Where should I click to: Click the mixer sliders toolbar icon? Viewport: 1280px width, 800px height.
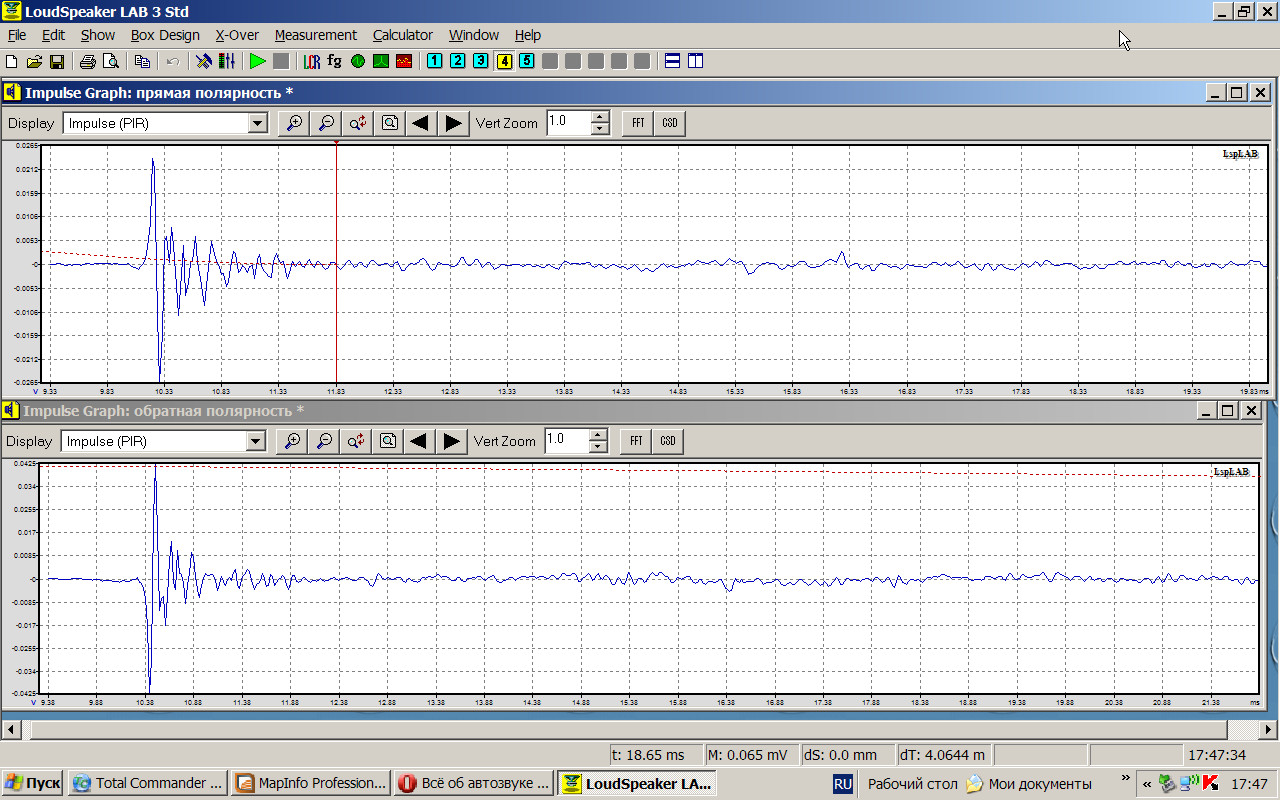227,61
